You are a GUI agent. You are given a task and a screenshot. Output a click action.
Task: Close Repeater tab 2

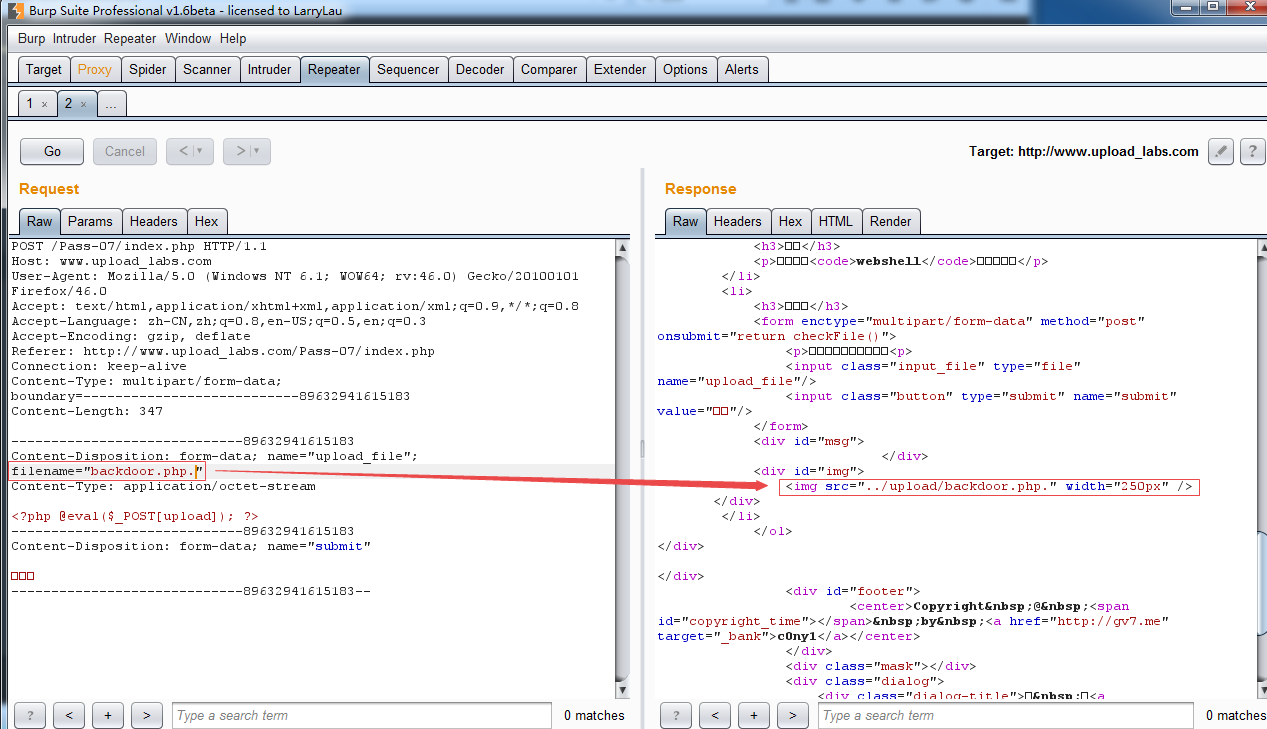pos(83,104)
